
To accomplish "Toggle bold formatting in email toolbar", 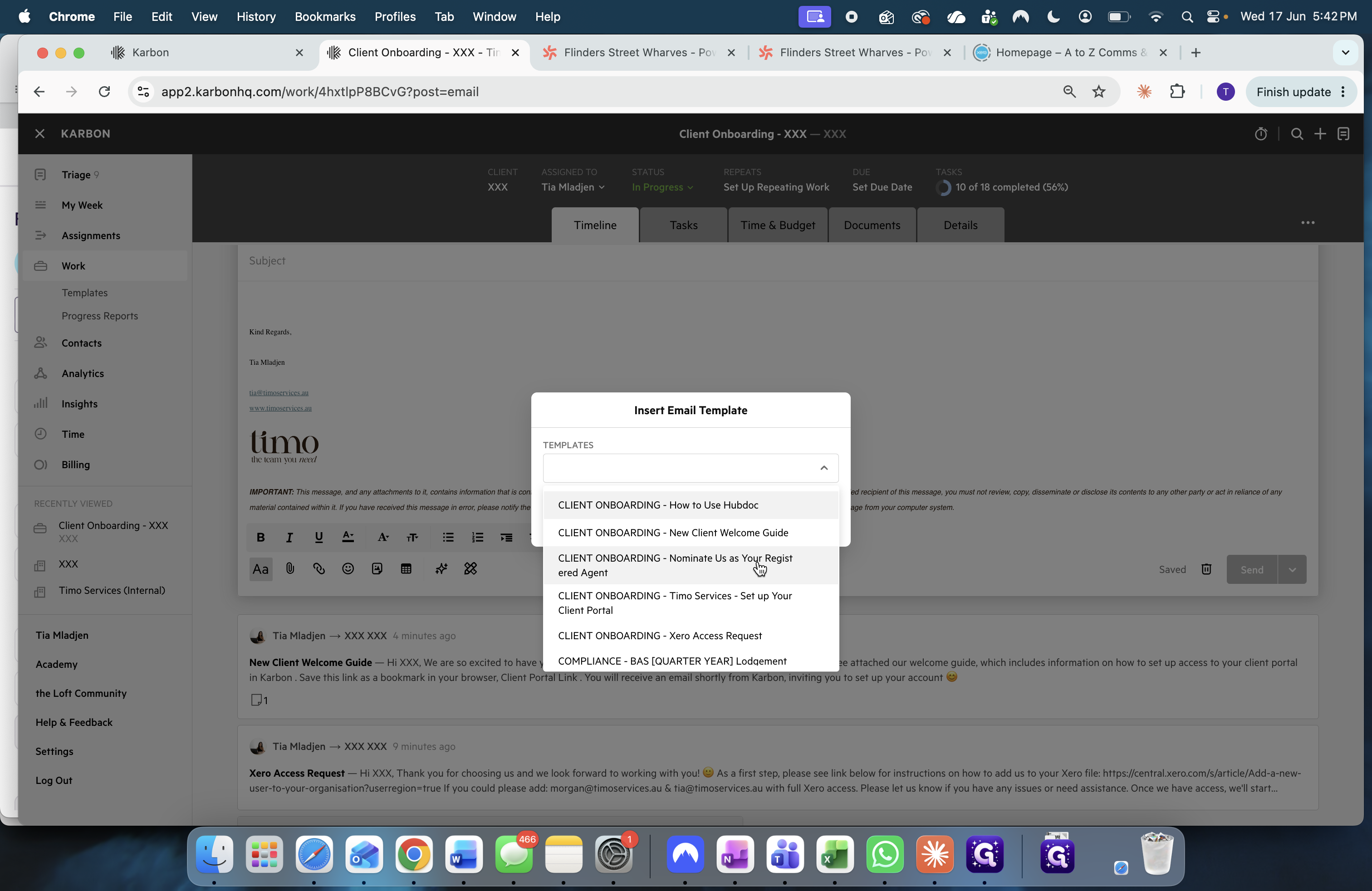I will pyautogui.click(x=260, y=537).
